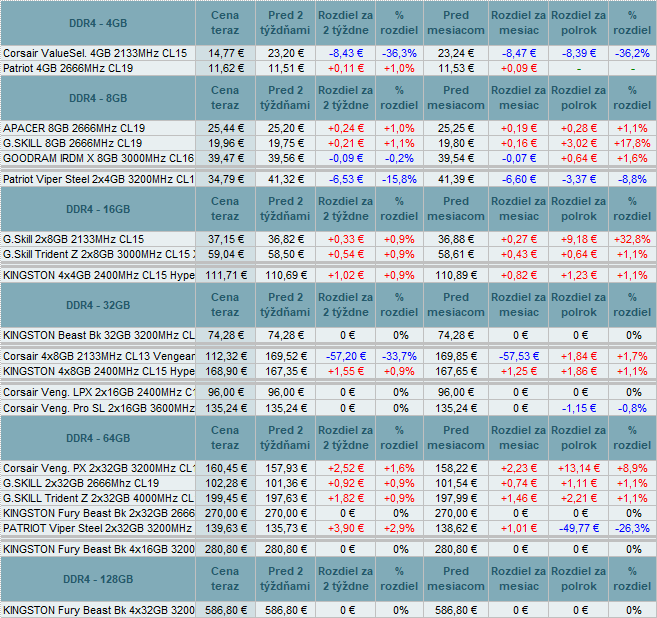Click KINGSTON Fury Beast Bk 2x32GB 2666 name
The image size is (657, 618).
98,513
